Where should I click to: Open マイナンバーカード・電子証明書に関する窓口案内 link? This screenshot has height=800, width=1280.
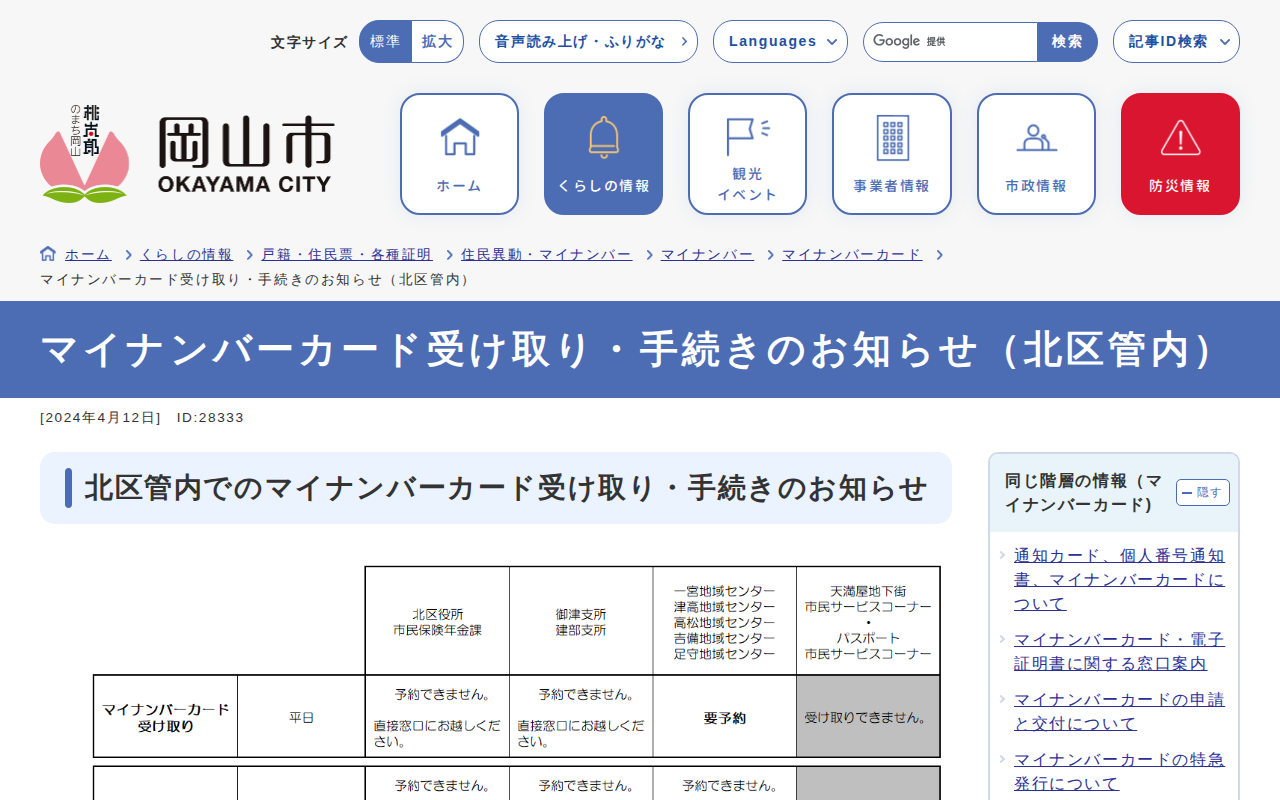pos(1118,651)
